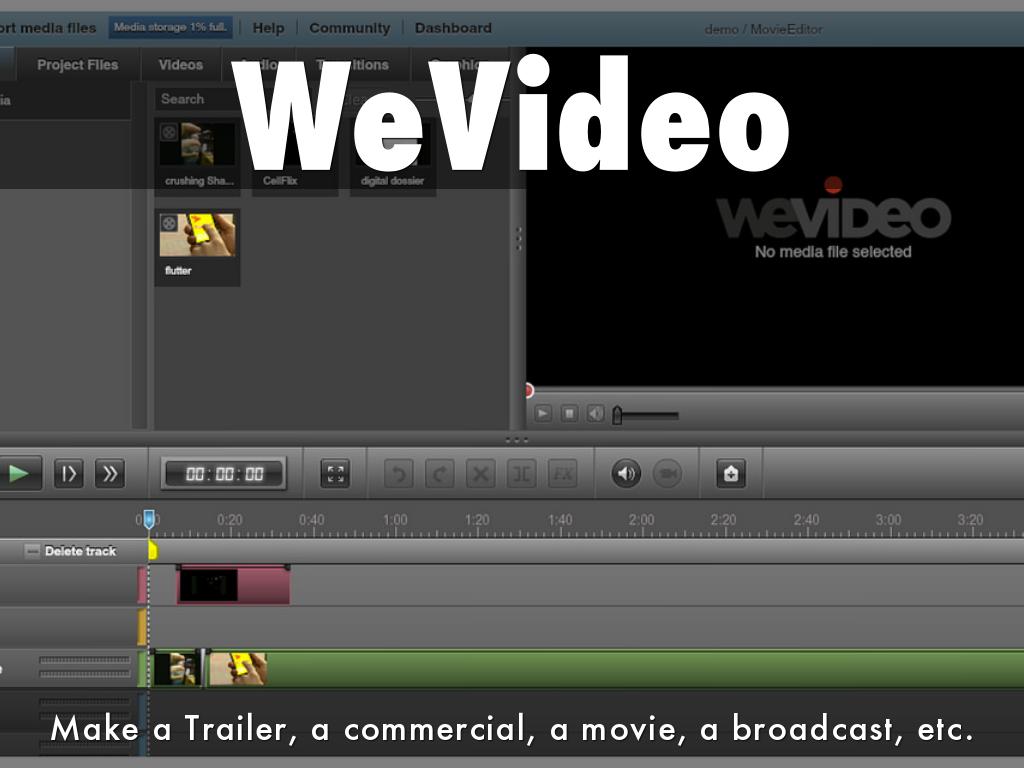Click the step-forward frame icon

(68, 473)
